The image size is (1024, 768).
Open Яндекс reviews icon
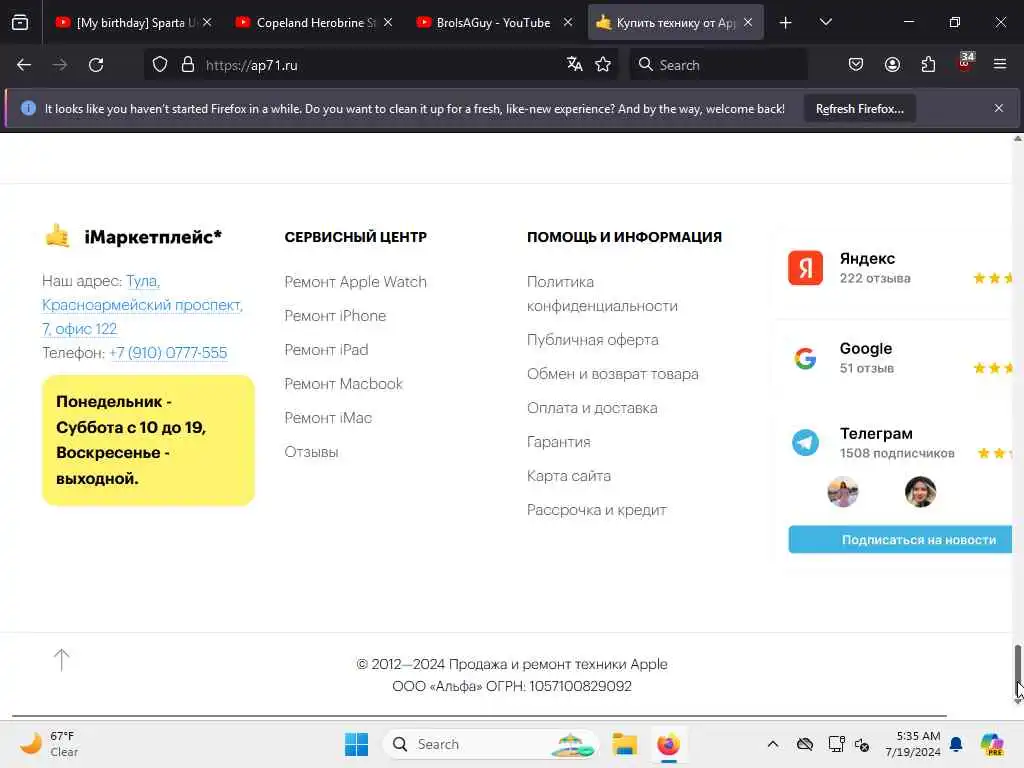pos(805,268)
